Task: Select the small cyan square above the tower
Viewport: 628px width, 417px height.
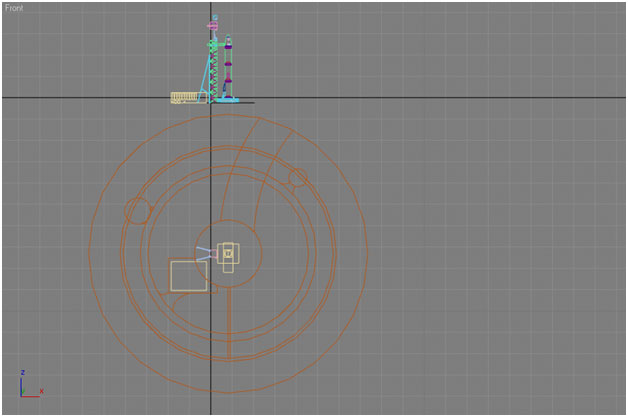Action: (214, 17)
